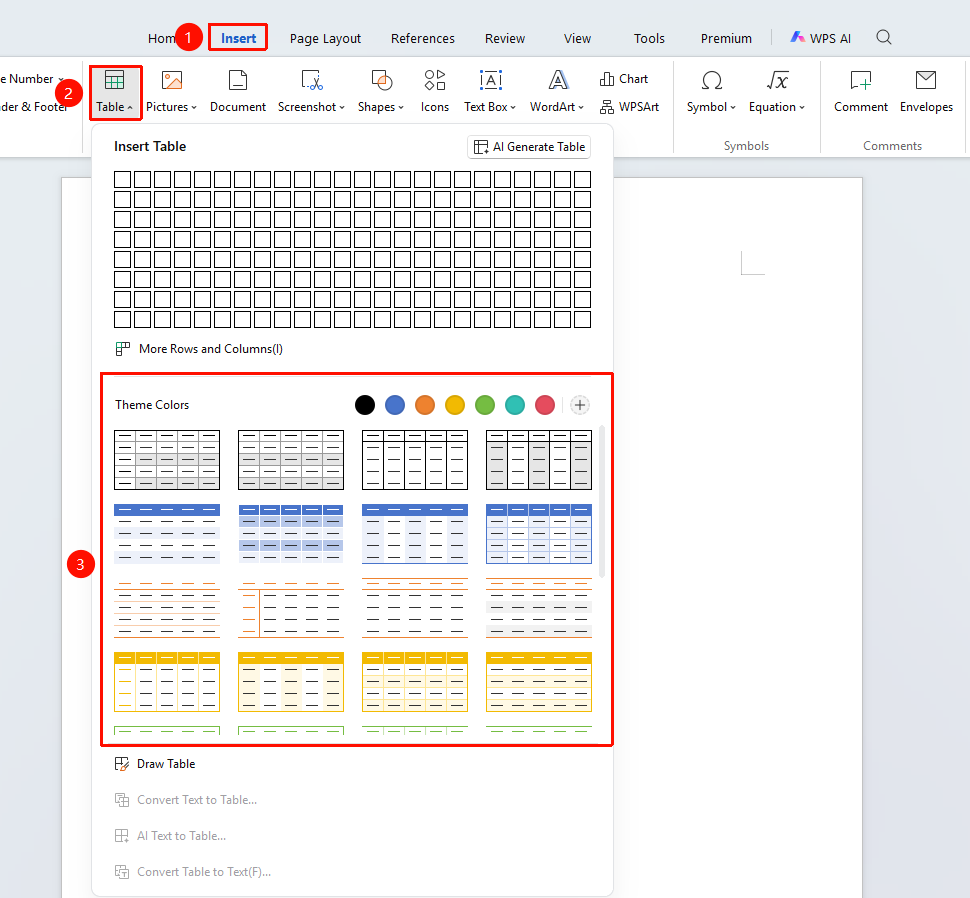The image size is (970, 898).
Task: Switch to the Page Layout tab
Action: tap(325, 38)
